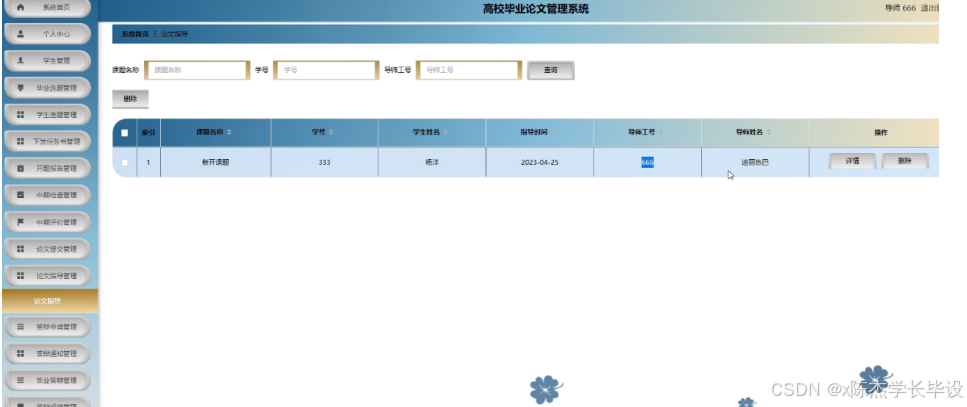
Task: Click the 索引 column header
Action: pos(148,133)
